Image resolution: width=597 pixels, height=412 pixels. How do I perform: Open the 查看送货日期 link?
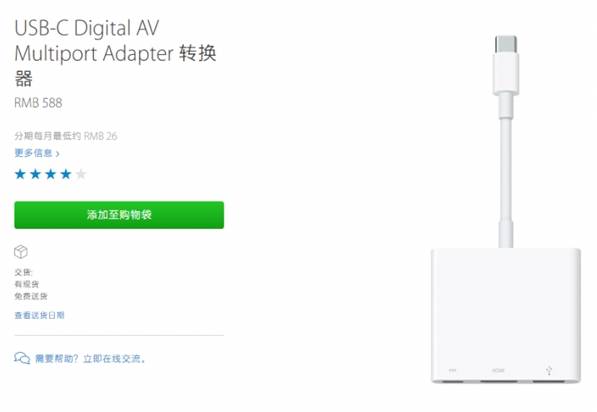39,315
